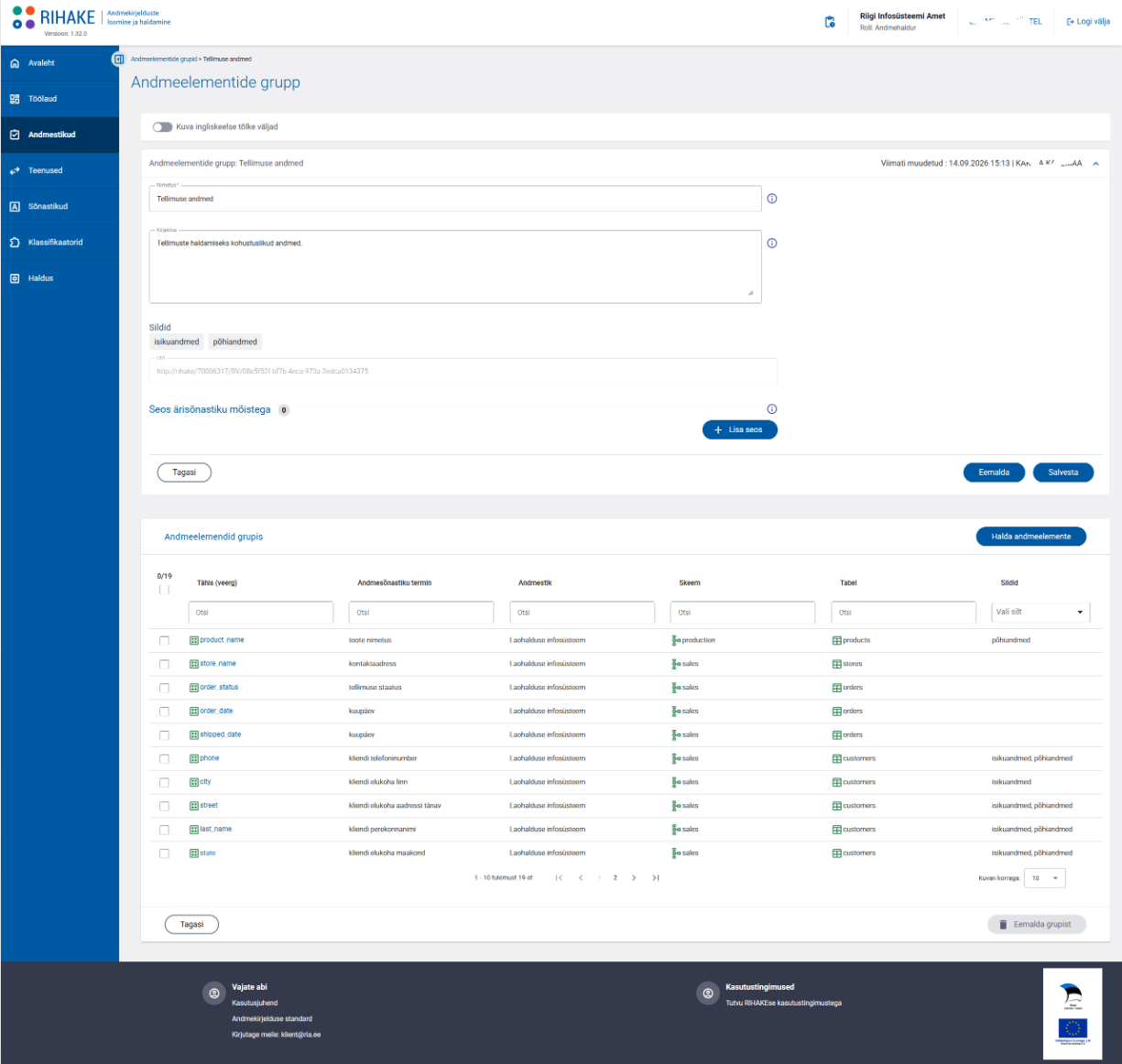Click the schema icon beside production
The width and height of the screenshot is (1122, 1064).
676,640
